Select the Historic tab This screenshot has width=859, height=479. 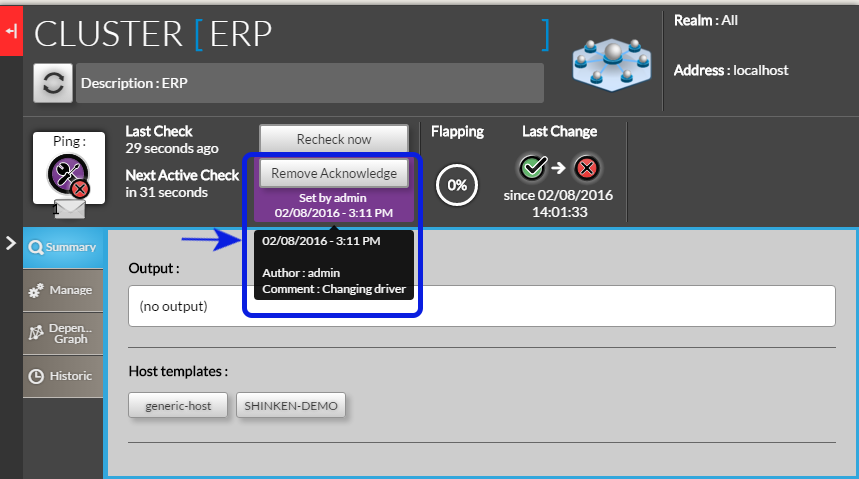click(63, 376)
